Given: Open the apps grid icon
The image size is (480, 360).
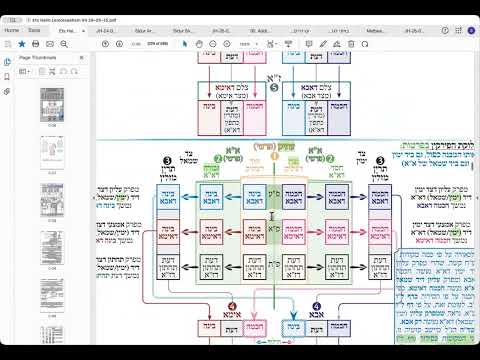Looking at the screenshot, I should click(458, 30).
